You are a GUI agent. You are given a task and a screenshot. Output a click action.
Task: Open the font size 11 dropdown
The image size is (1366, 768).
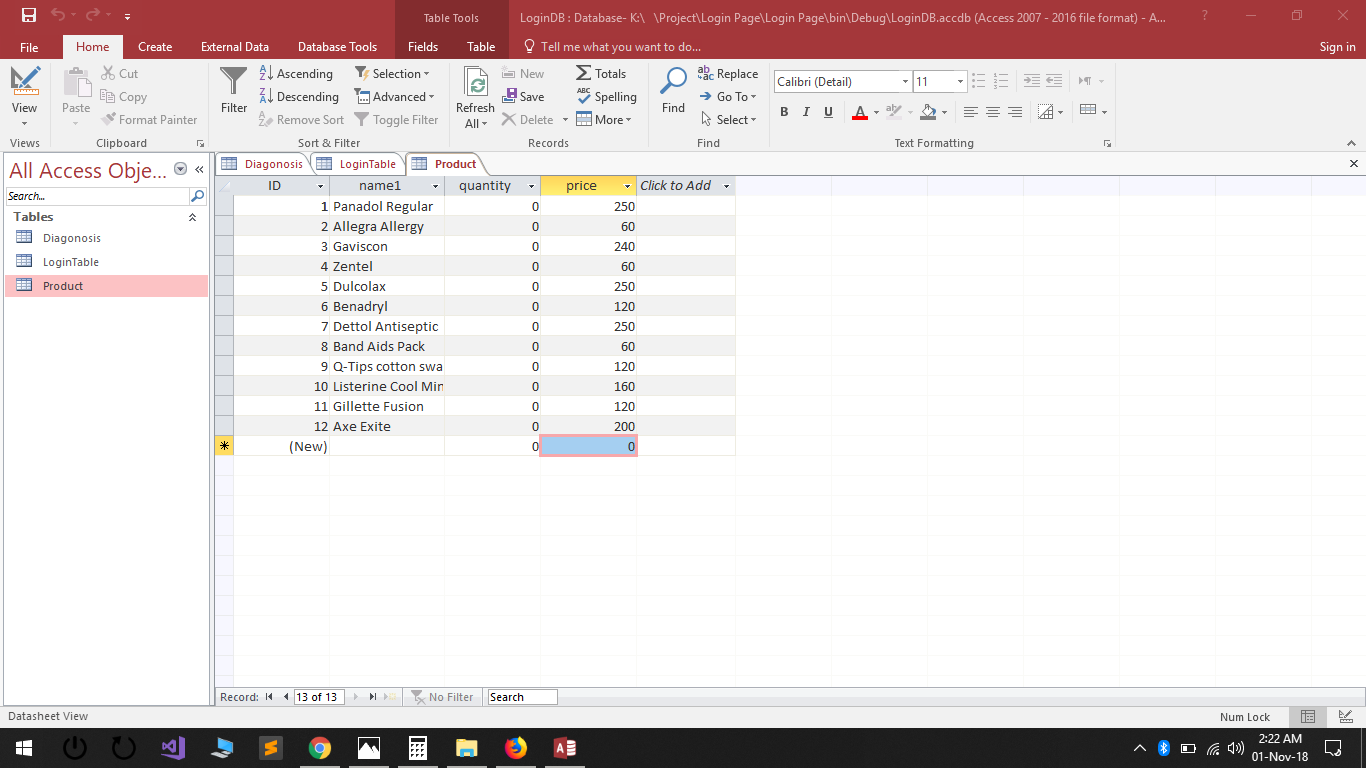(960, 82)
